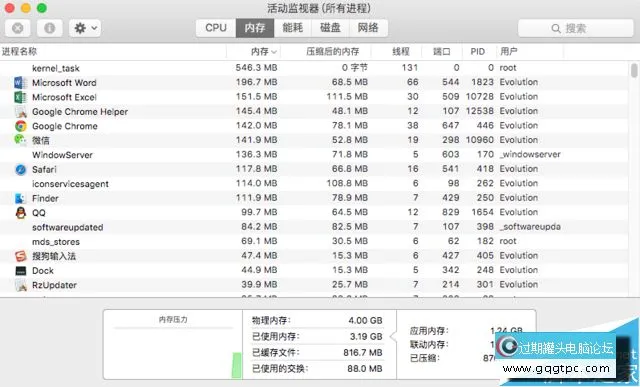This screenshot has width=640, height=387.
Task: Focus the 搜索 search field
Action: point(576,28)
